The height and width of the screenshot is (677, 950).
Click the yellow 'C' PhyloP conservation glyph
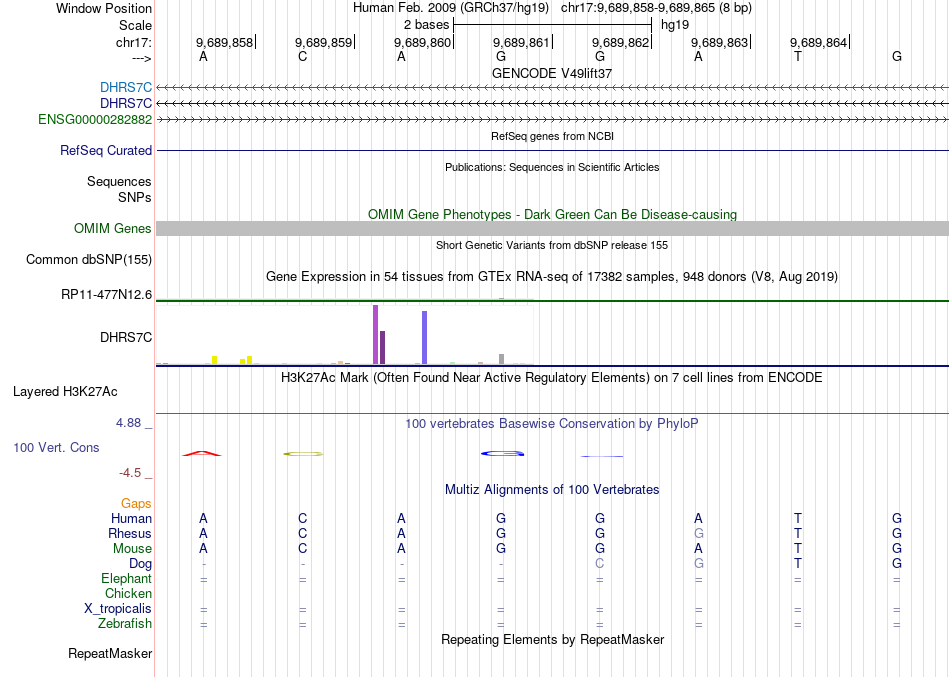303,453
